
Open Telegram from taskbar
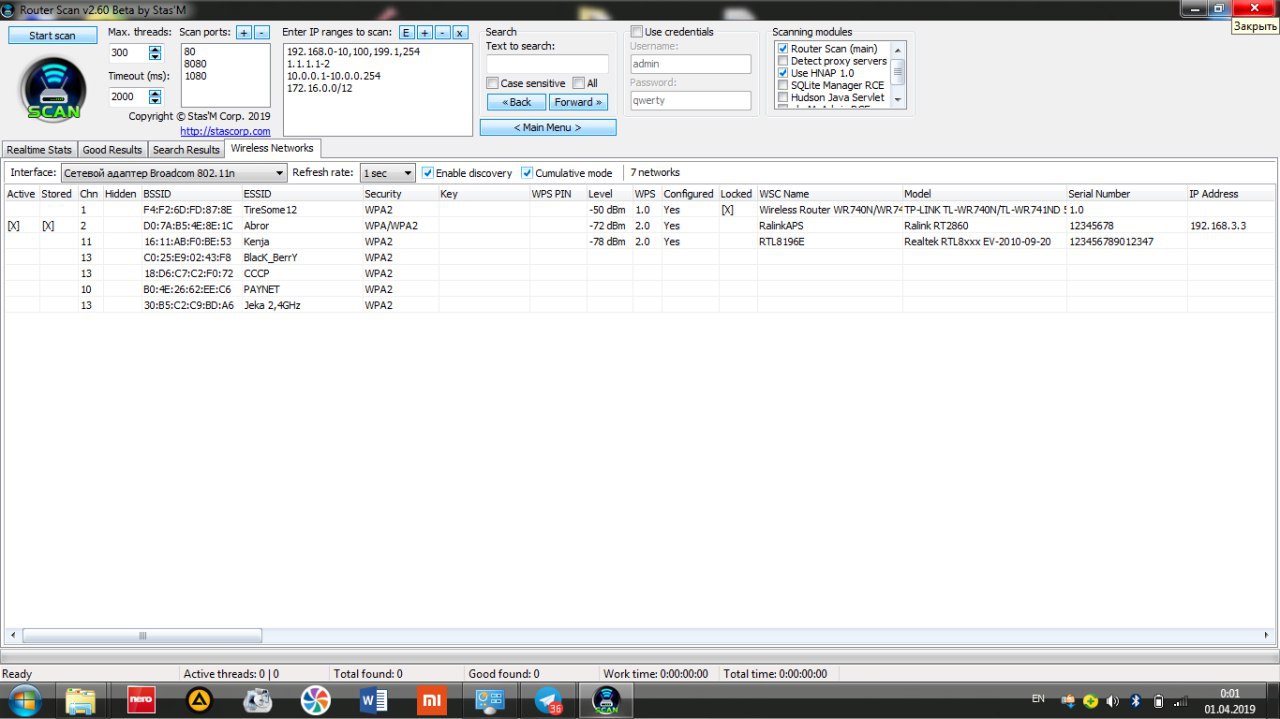click(x=548, y=700)
